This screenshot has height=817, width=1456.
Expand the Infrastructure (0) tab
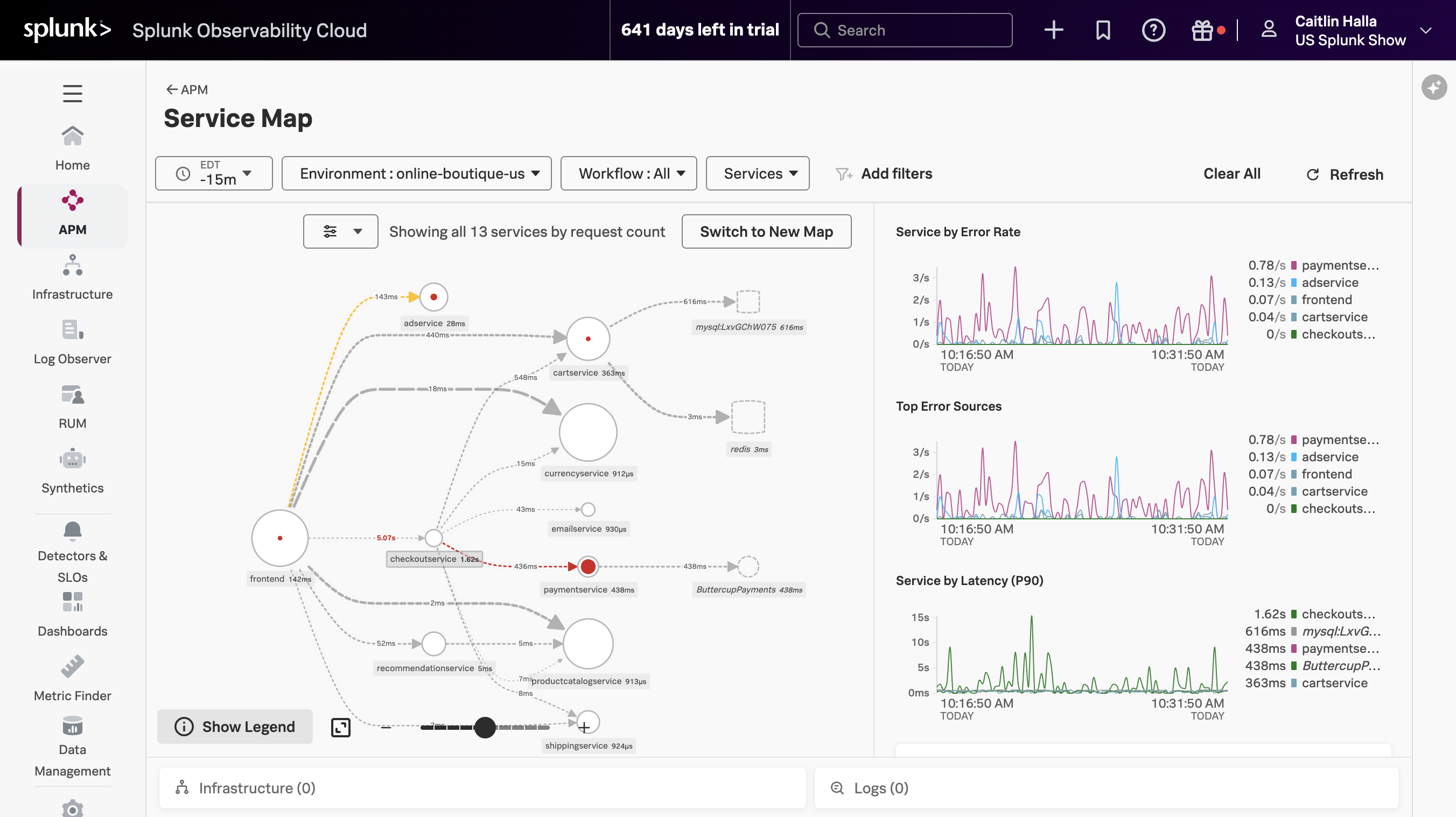point(482,787)
